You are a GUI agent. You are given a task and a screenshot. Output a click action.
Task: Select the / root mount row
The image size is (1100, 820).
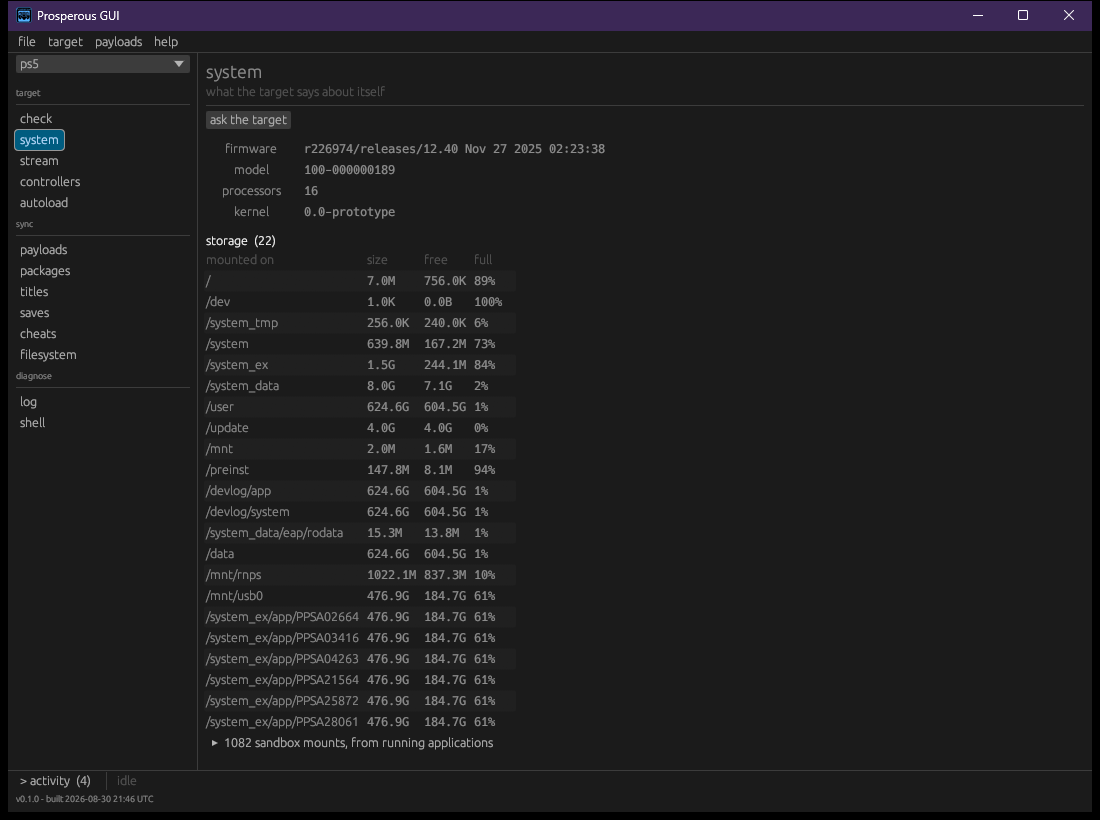(361, 281)
